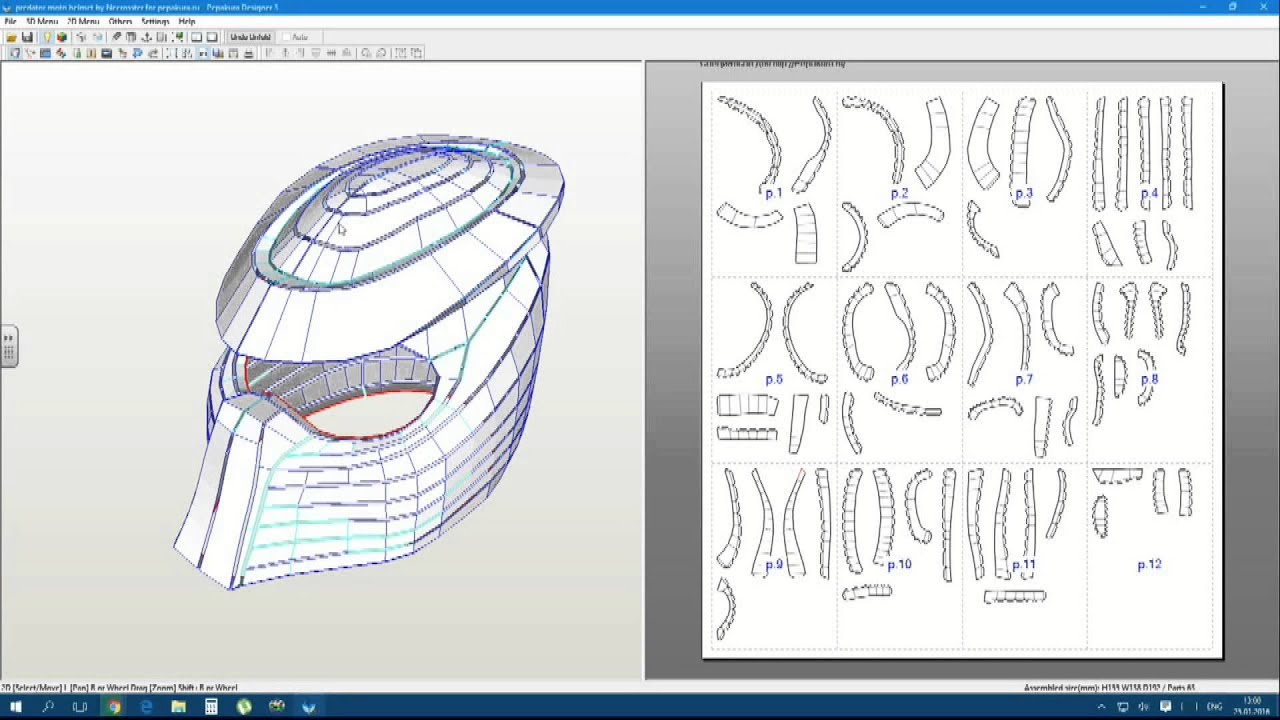Open the green uTorrent taskbar icon
Screen dimensions: 1280x720
pos(244,707)
